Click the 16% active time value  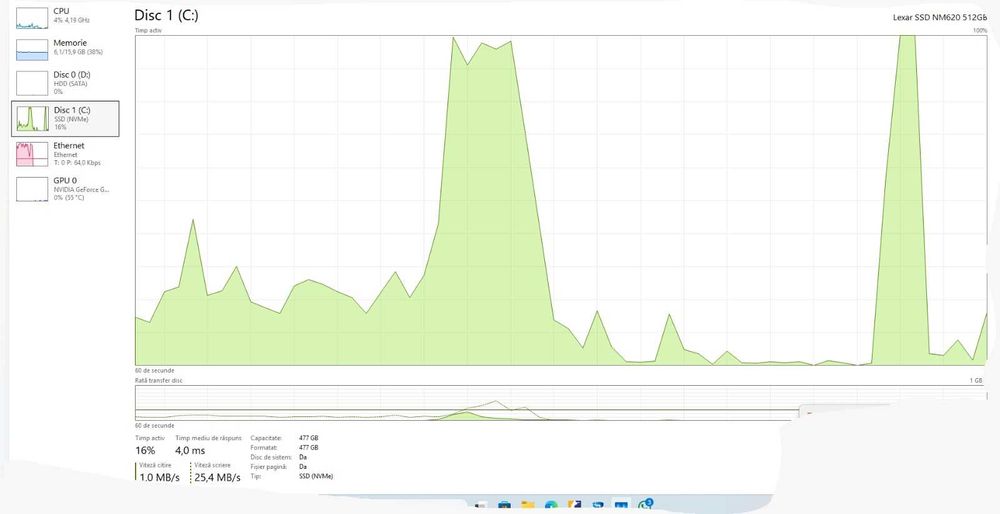point(145,450)
